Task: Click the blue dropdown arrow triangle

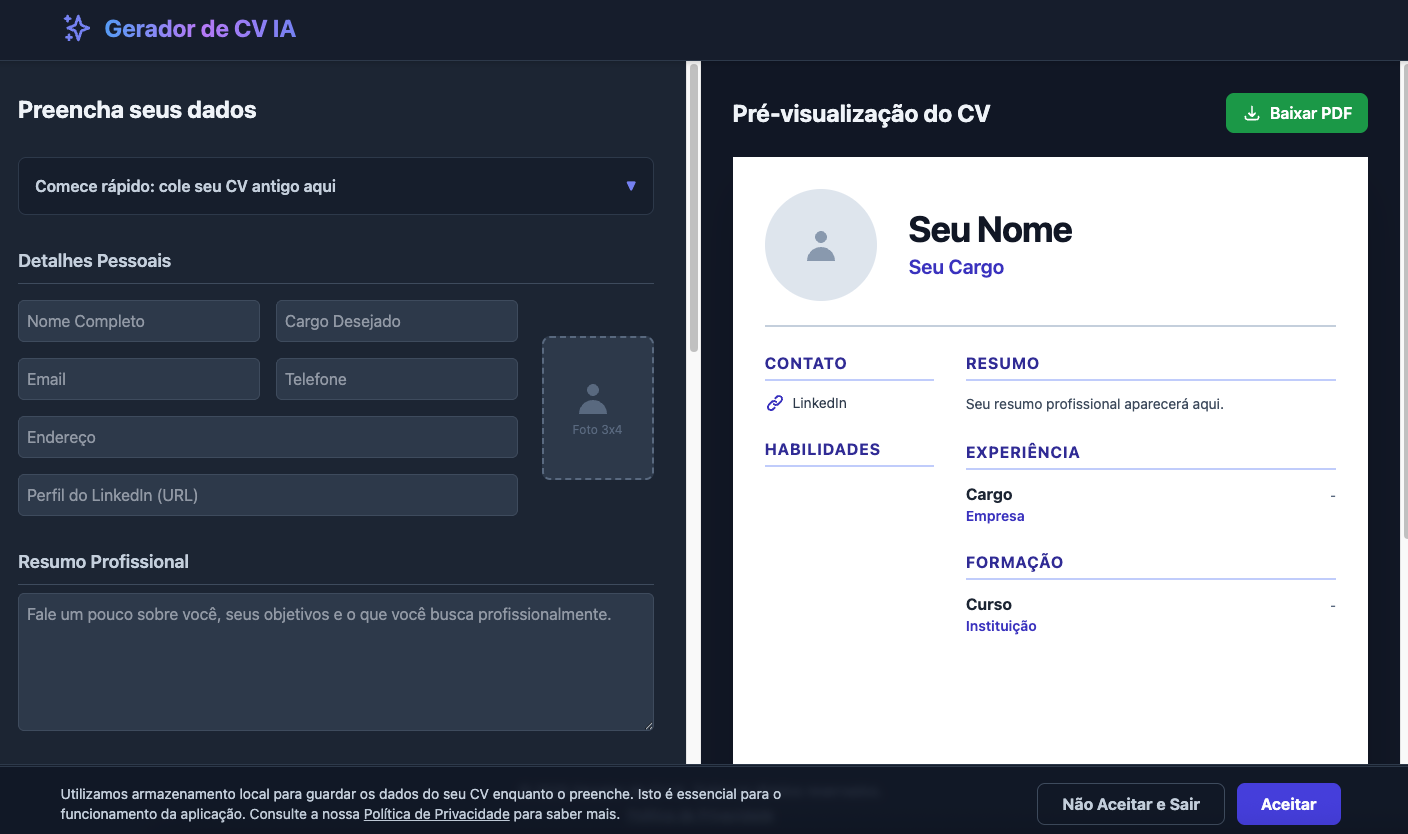Action: [x=630, y=186]
